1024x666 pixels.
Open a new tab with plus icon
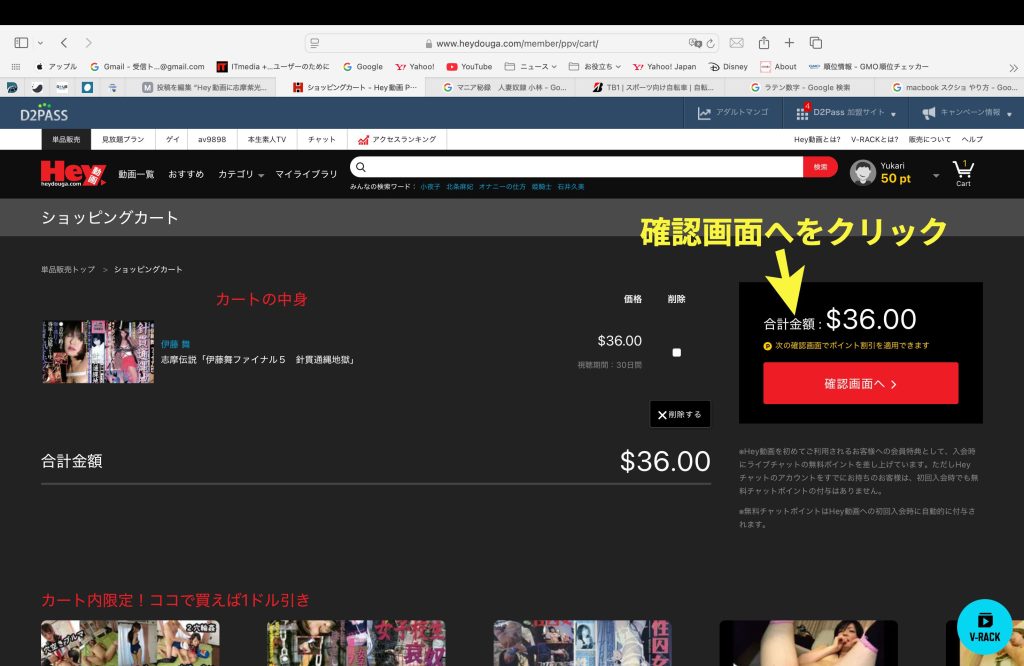789,43
